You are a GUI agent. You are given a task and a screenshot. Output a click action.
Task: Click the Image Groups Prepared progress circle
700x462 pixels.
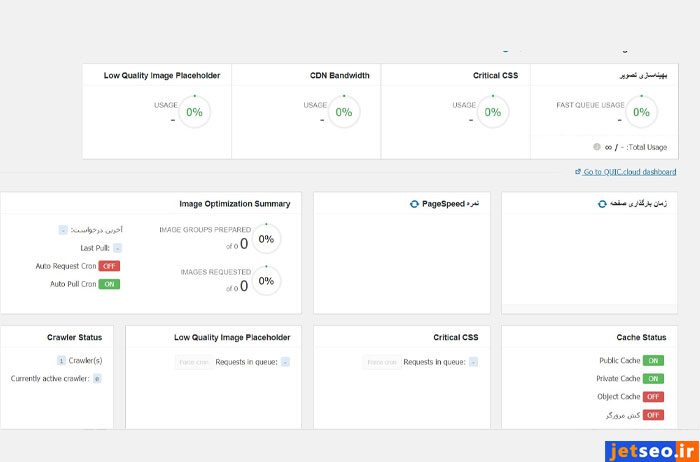point(266,239)
